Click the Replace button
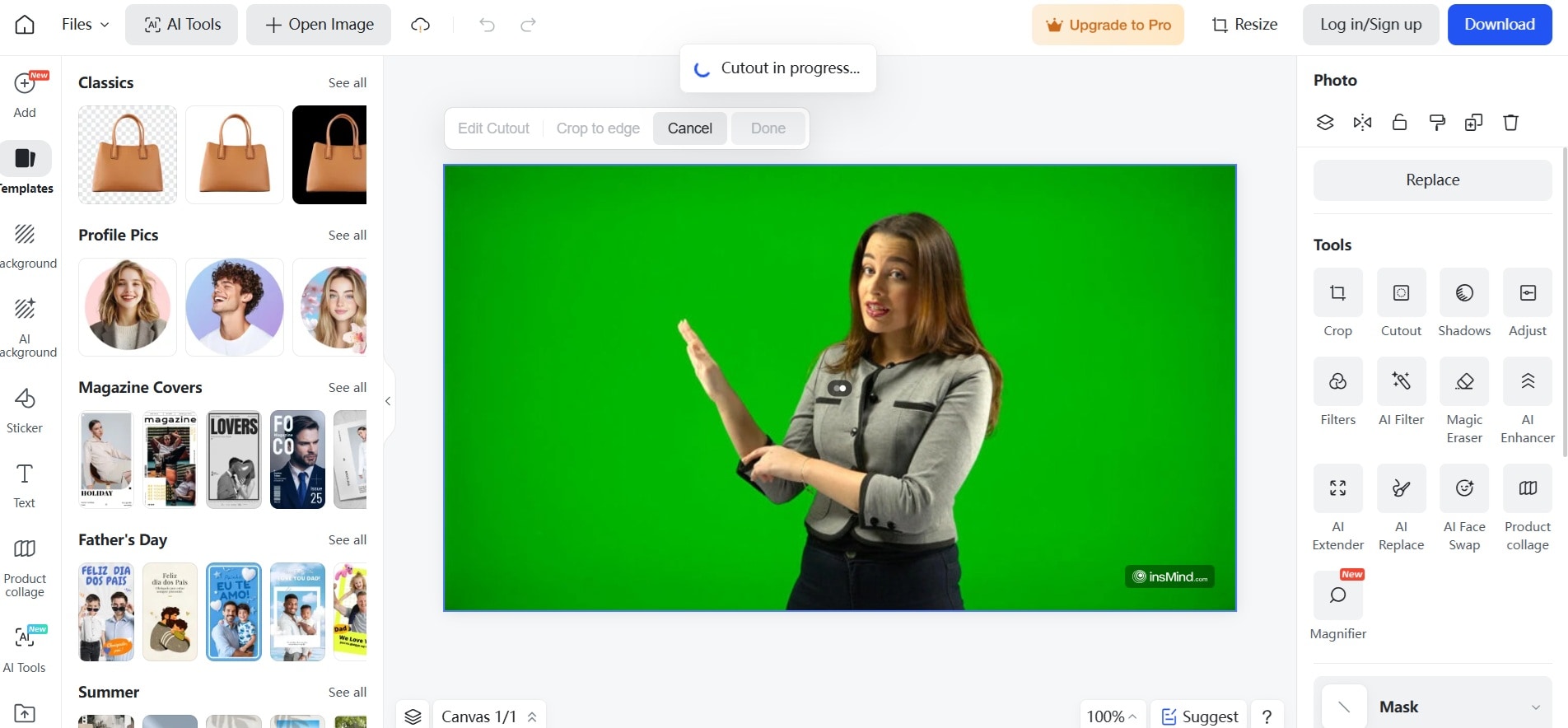1568x728 pixels. coord(1433,180)
